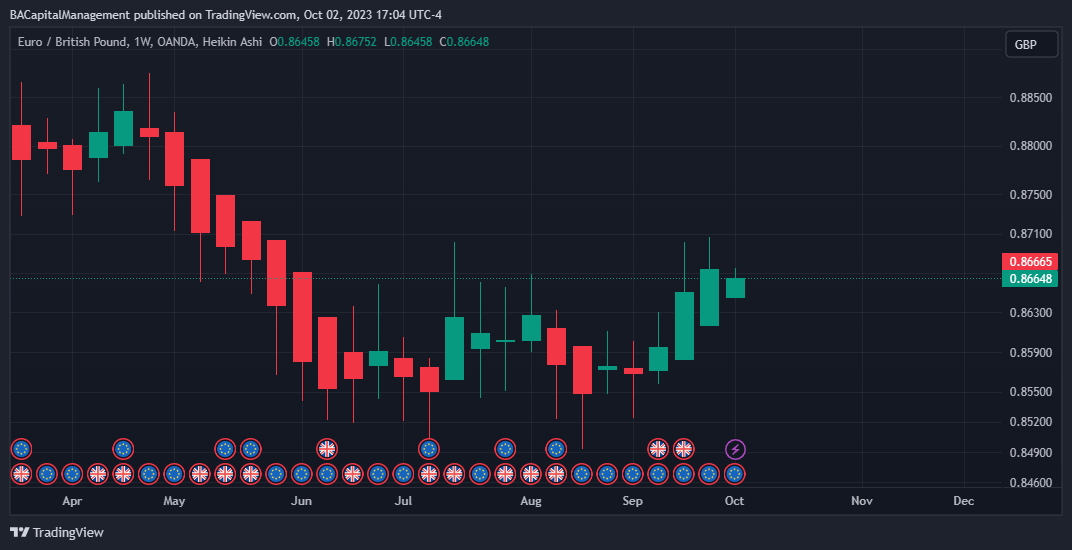1072x550 pixels.
Task: Click EU flag beneath first September upper UK flag
Action: pos(658,473)
